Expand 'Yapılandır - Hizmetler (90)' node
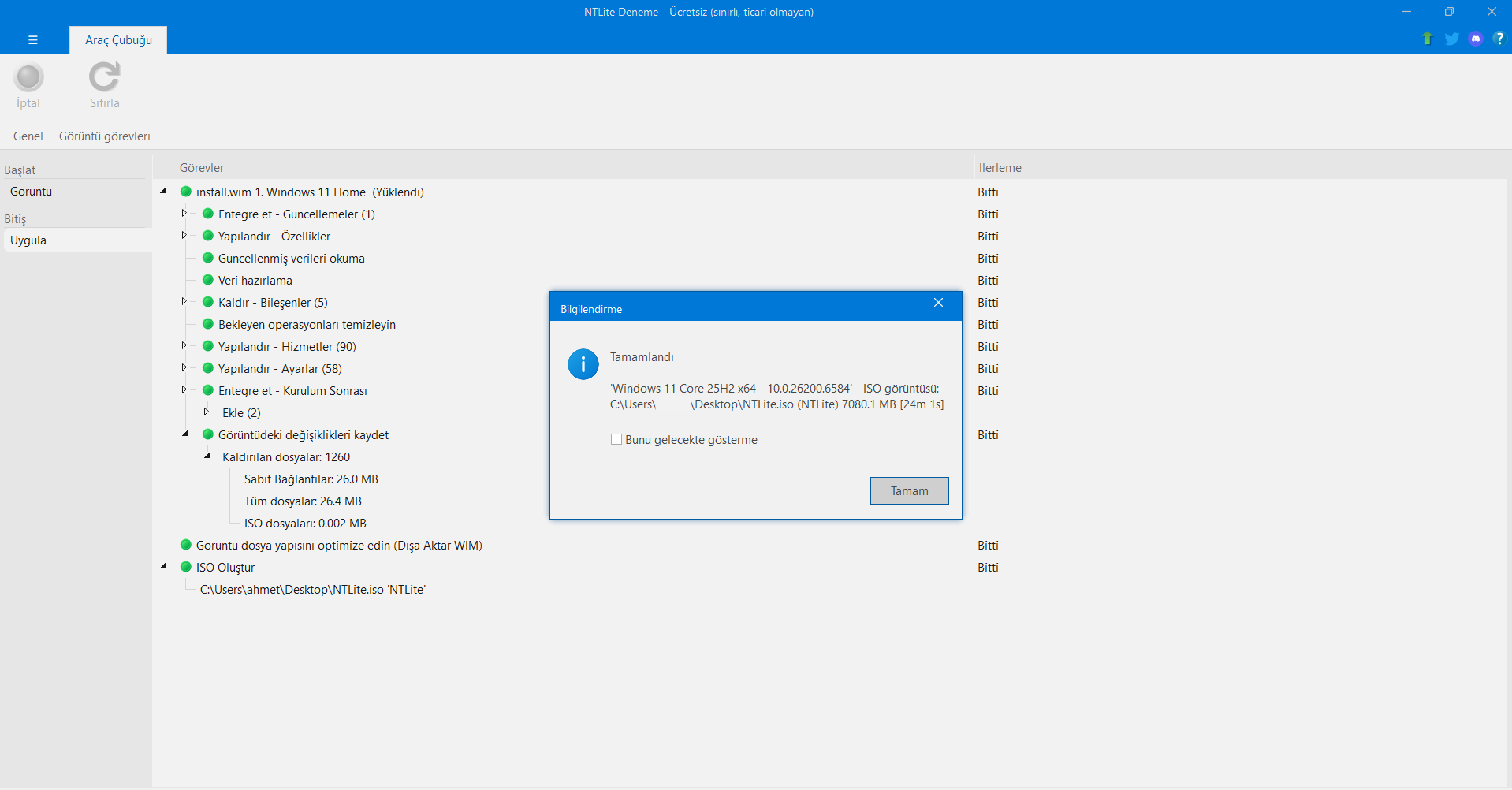This screenshot has height=790, width=1512. tap(184, 345)
